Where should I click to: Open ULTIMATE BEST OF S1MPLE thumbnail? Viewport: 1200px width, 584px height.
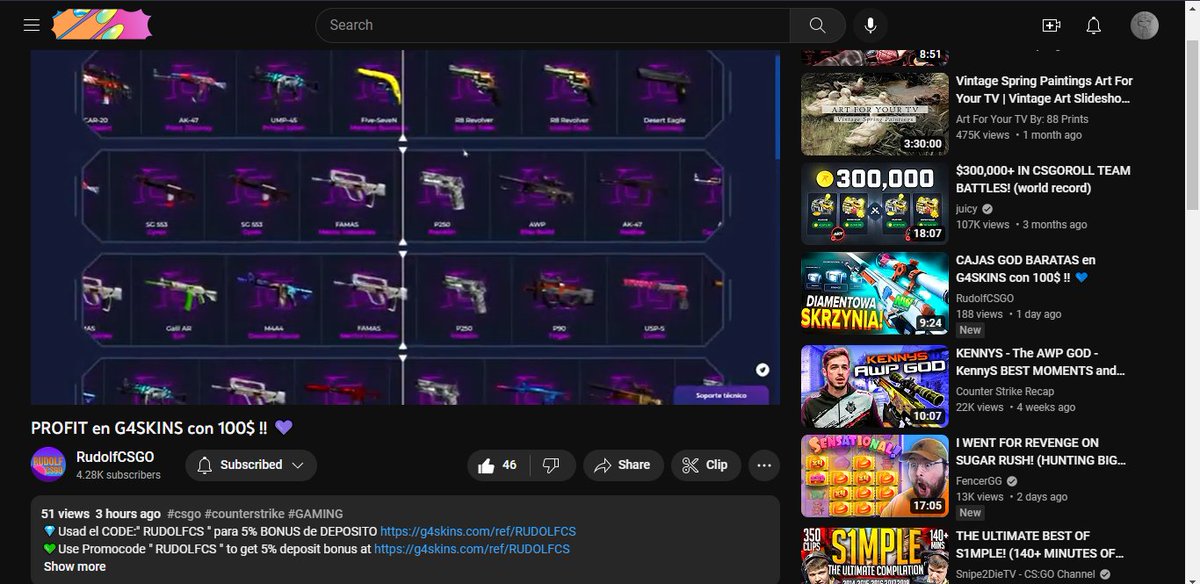coord(875,555)
